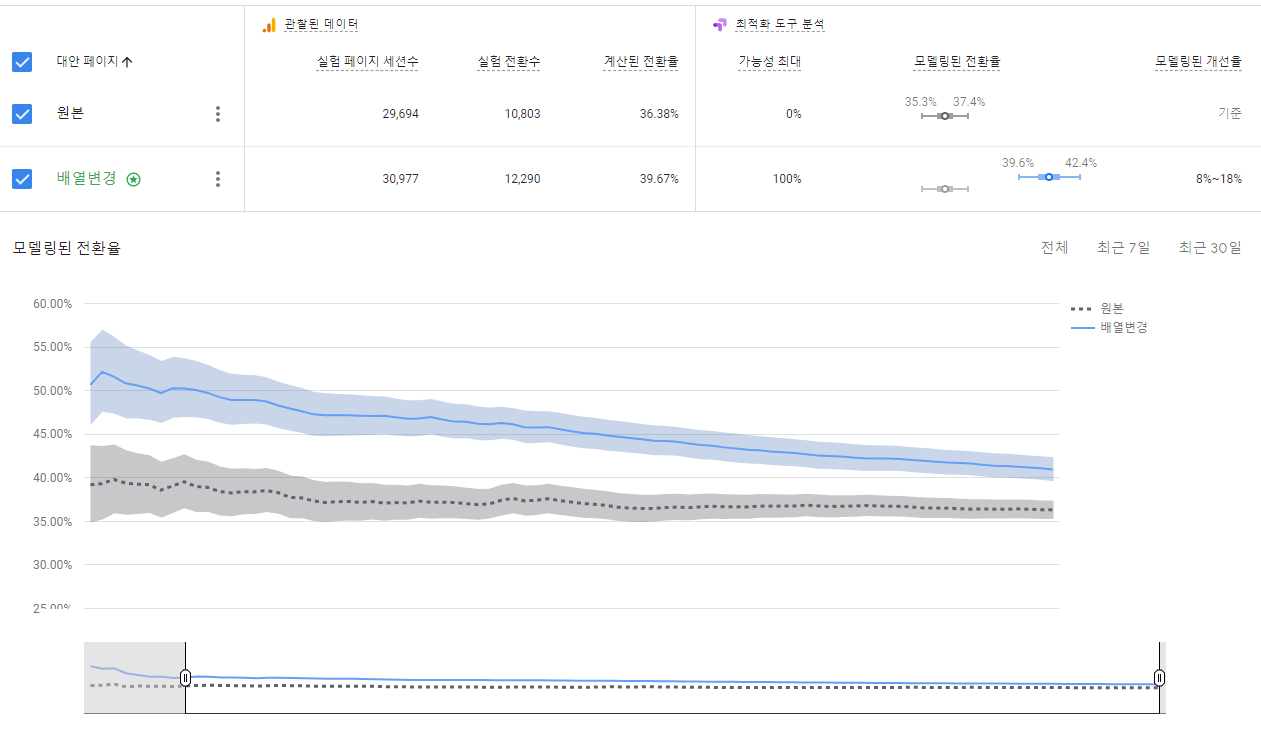This screenshot has width=1261, height=740.
Task: Sort by the 대안 페이지 column header
Action: (87, 62)
